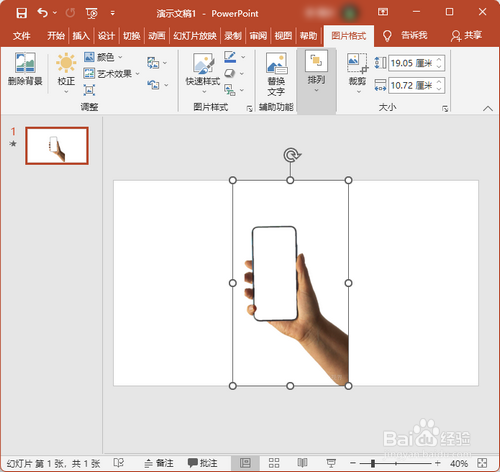Switch to the 视图 tab
500x472 pixels.
pyautogui.click(x=283, y=36)
